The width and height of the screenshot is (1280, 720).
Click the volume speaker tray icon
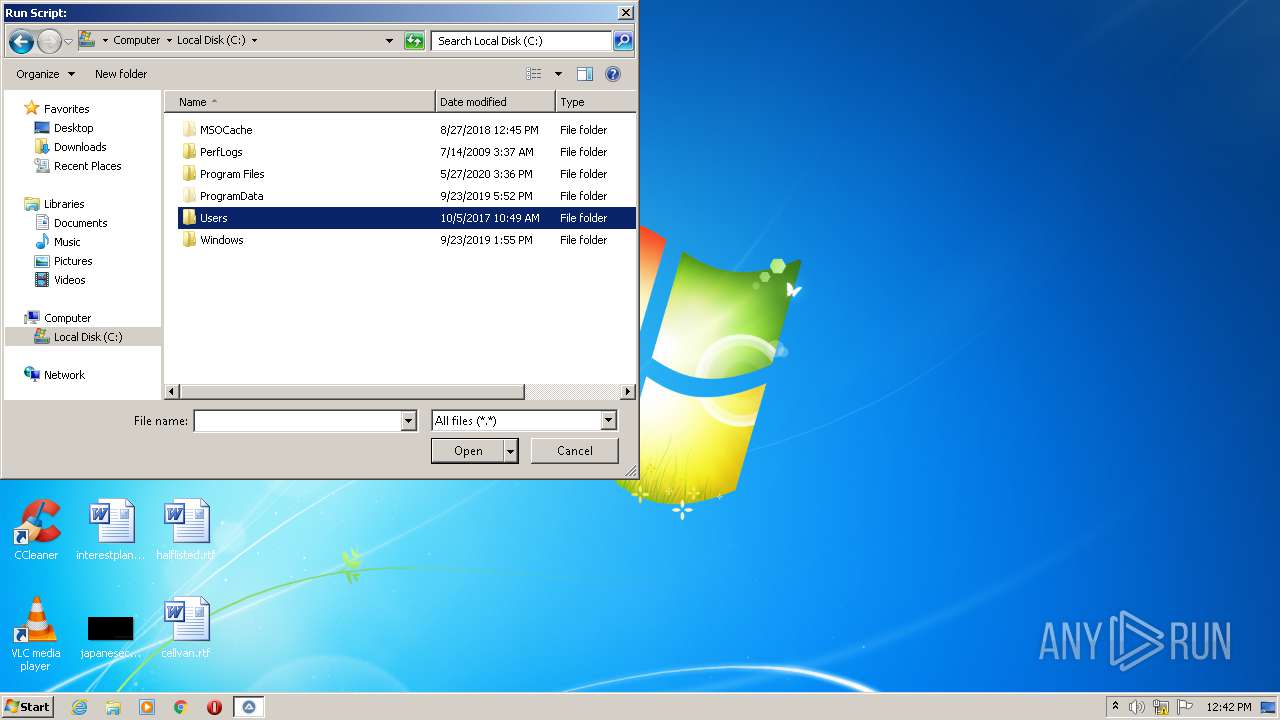coord(1137,707)
